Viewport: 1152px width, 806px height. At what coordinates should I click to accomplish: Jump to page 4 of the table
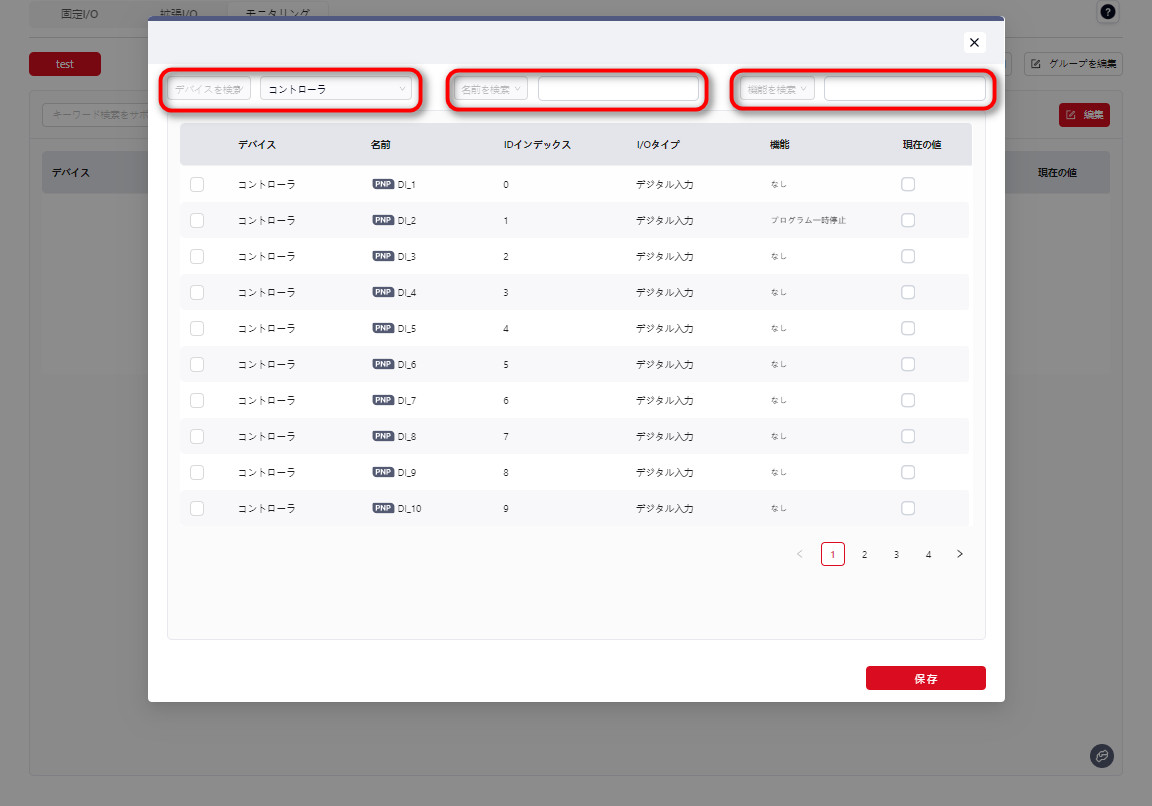(928, 554)
